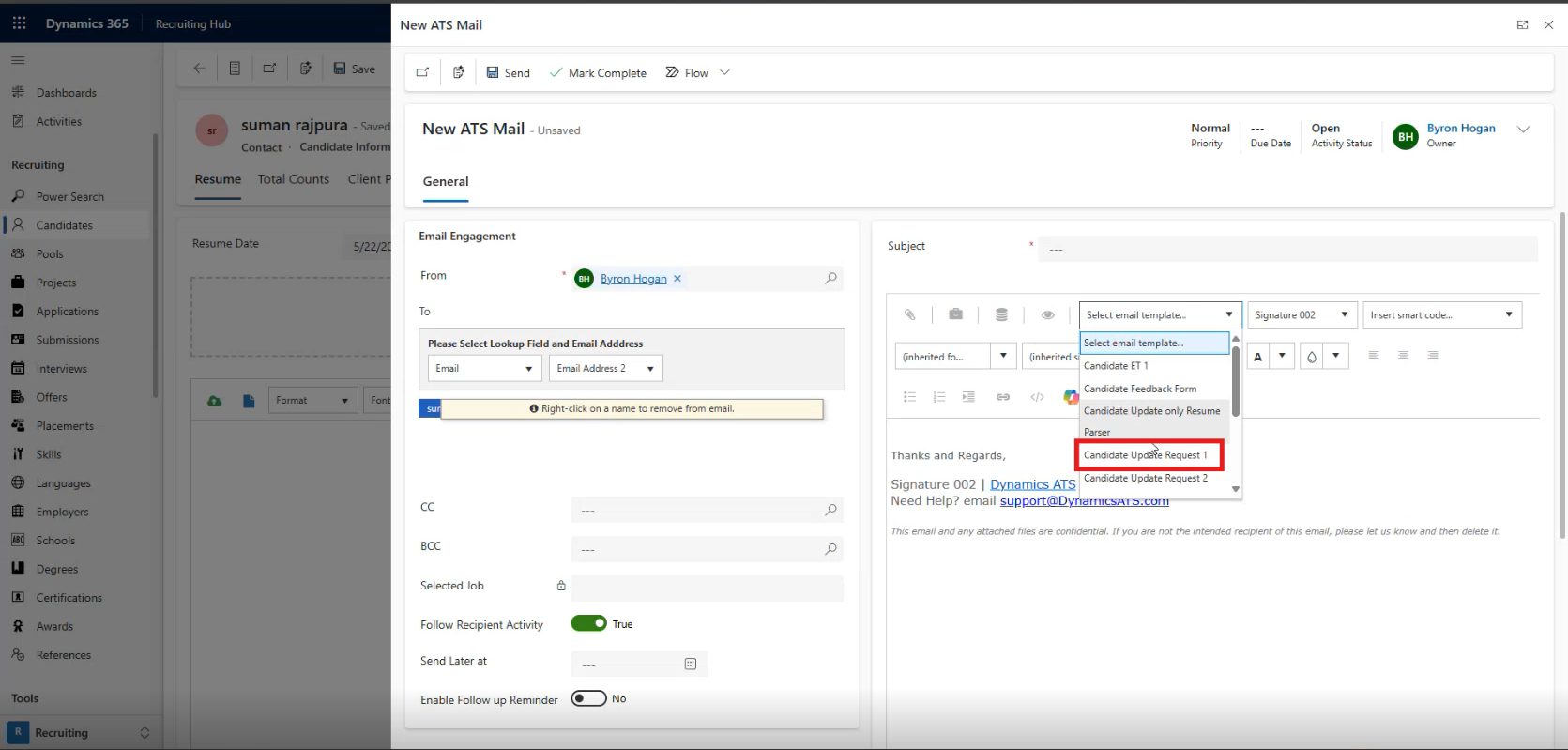Click the search icon in the BCC field

point(830,549)
